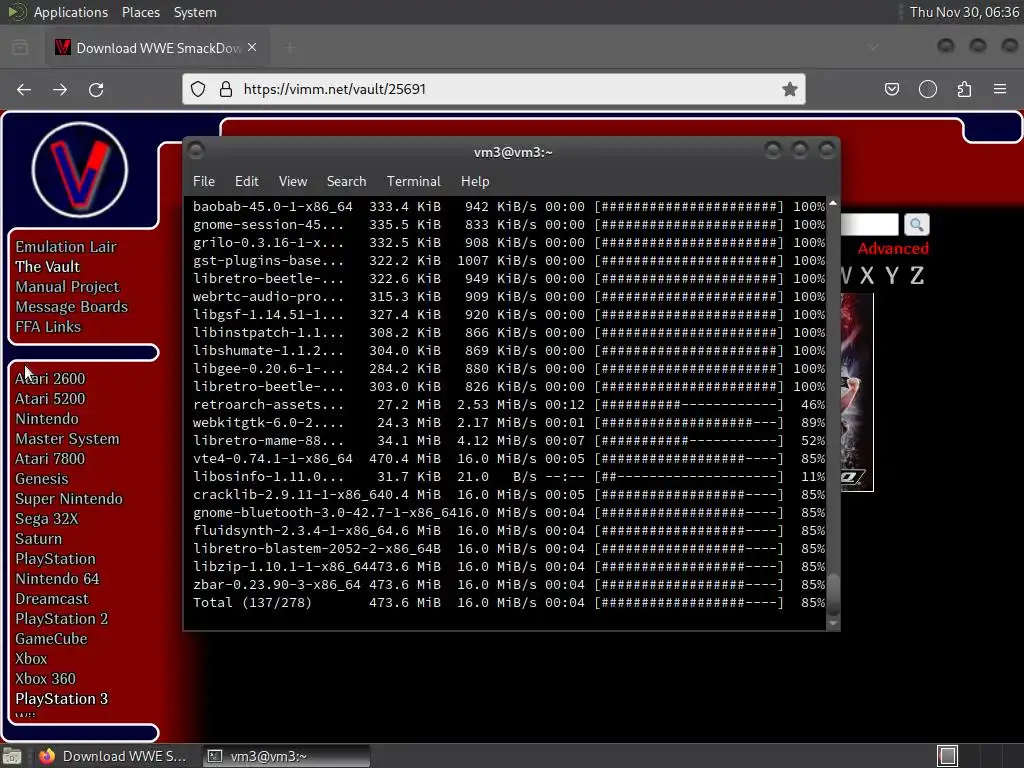Click the terminal scrollbar down arrow
The width and height of the screenshot is (1024, 768).
tap(833, 623)
